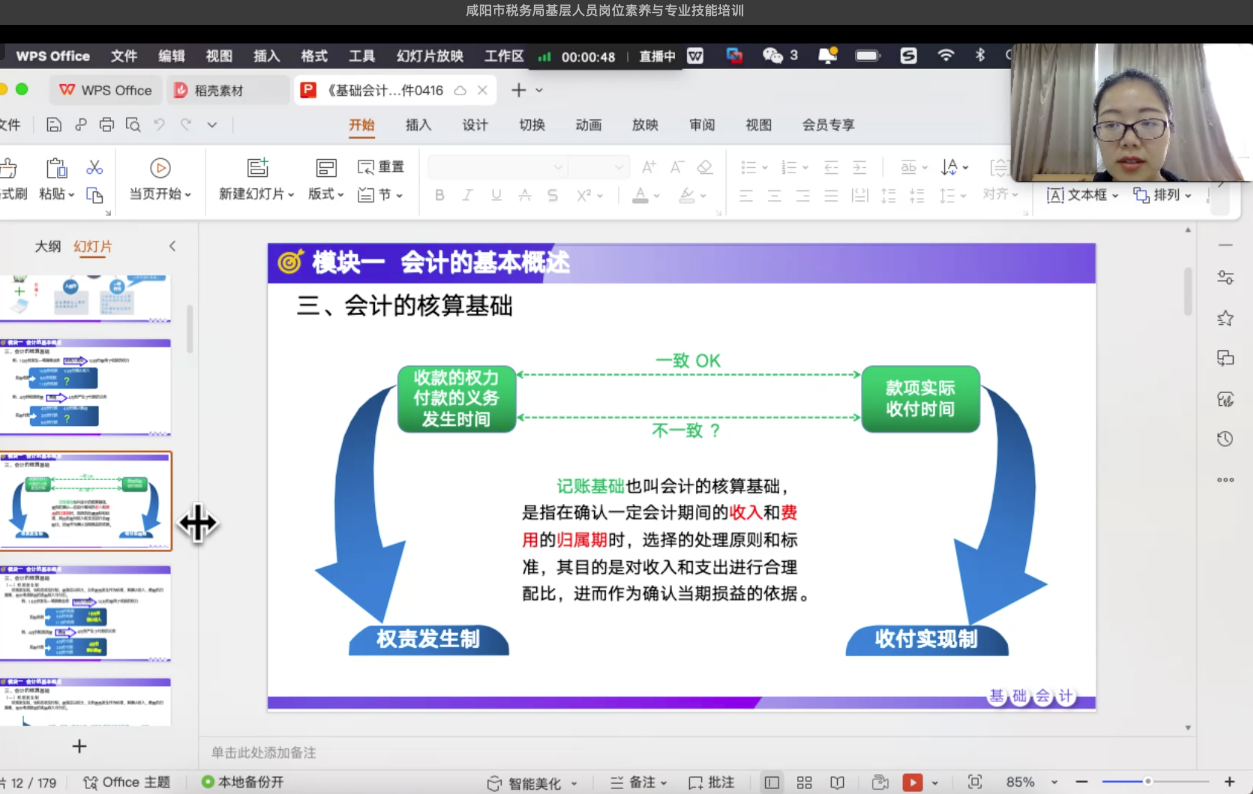The image size is (1253, 794).
Task: Click the Print icon in quick toolbar
Action: (x=107, y=125)
